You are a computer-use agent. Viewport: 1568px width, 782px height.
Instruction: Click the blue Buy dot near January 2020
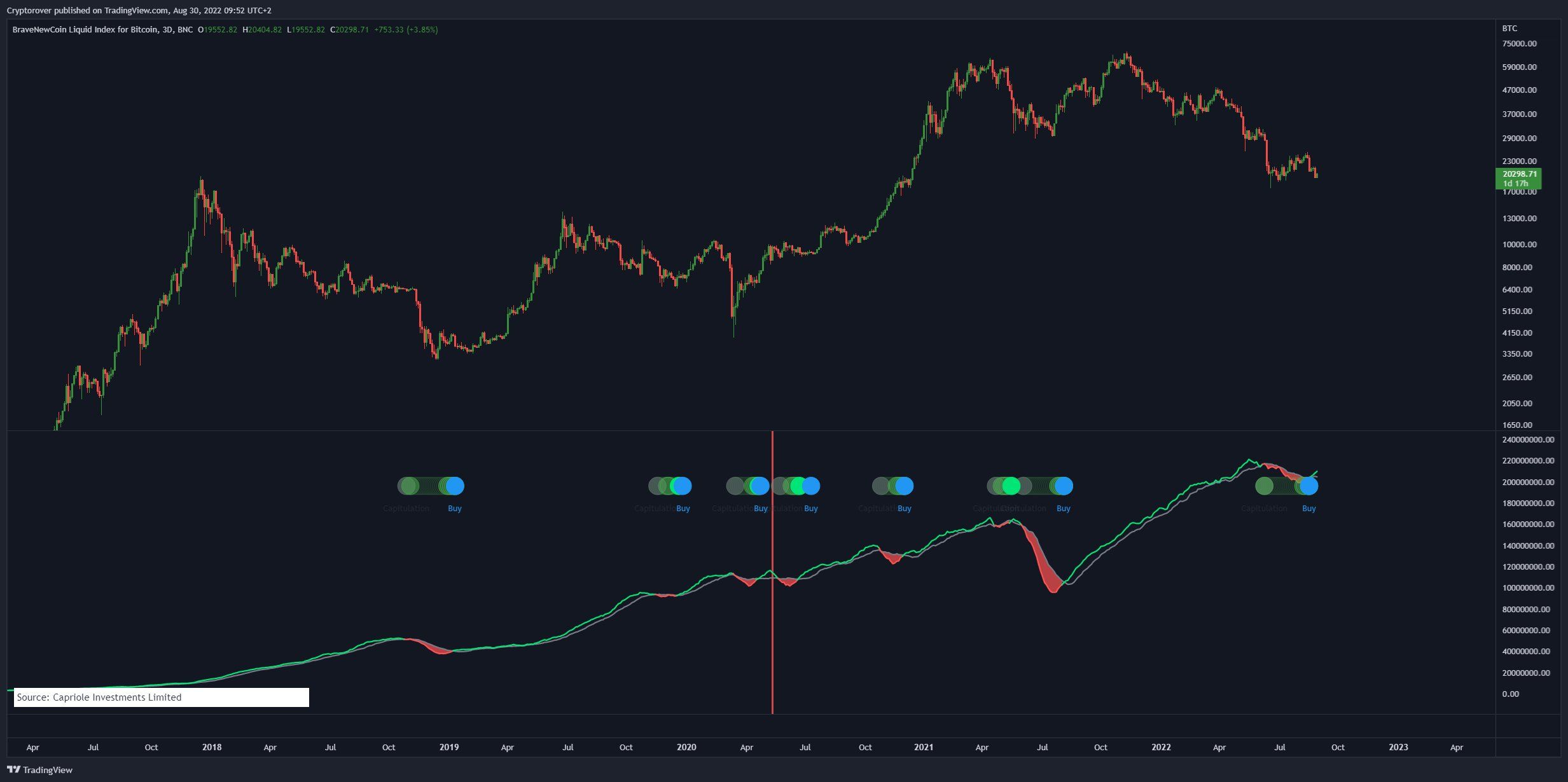point(682,486)
